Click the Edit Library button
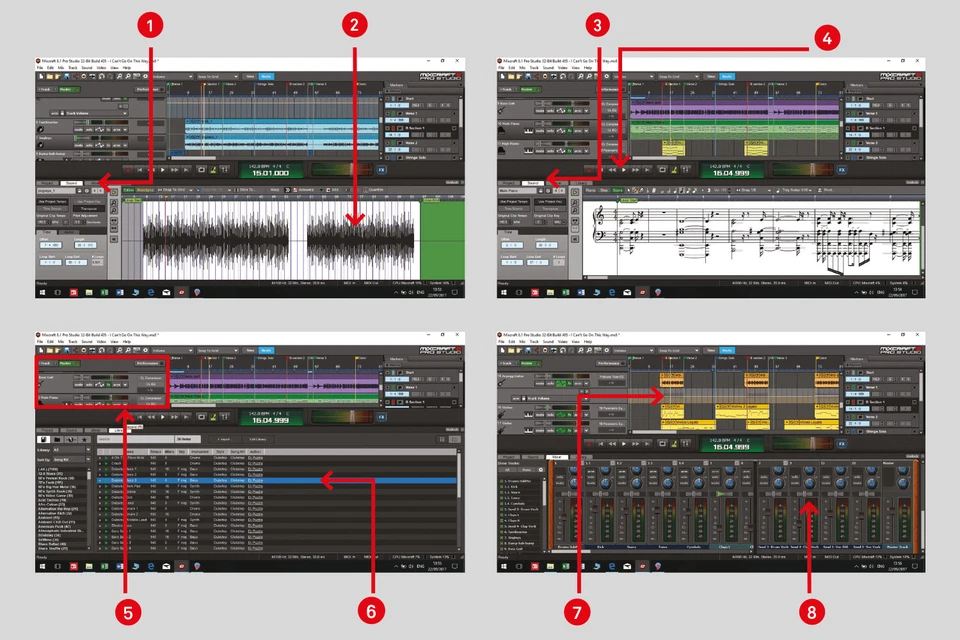Viewport: 960px width, 640px height. tap(256, 439)
